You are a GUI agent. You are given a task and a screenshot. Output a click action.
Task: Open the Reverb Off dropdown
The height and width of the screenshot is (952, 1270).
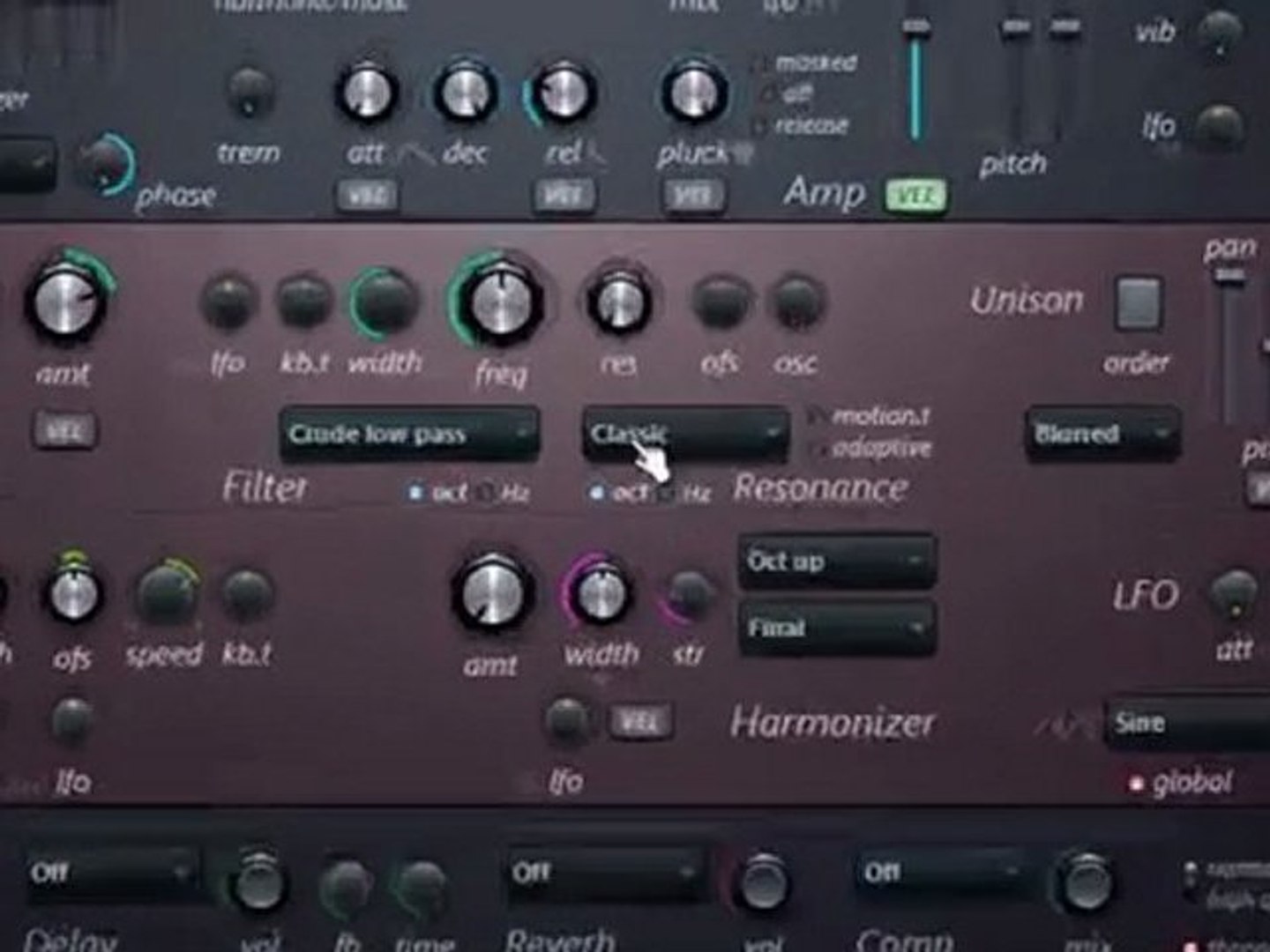click(x=605, y=874)
